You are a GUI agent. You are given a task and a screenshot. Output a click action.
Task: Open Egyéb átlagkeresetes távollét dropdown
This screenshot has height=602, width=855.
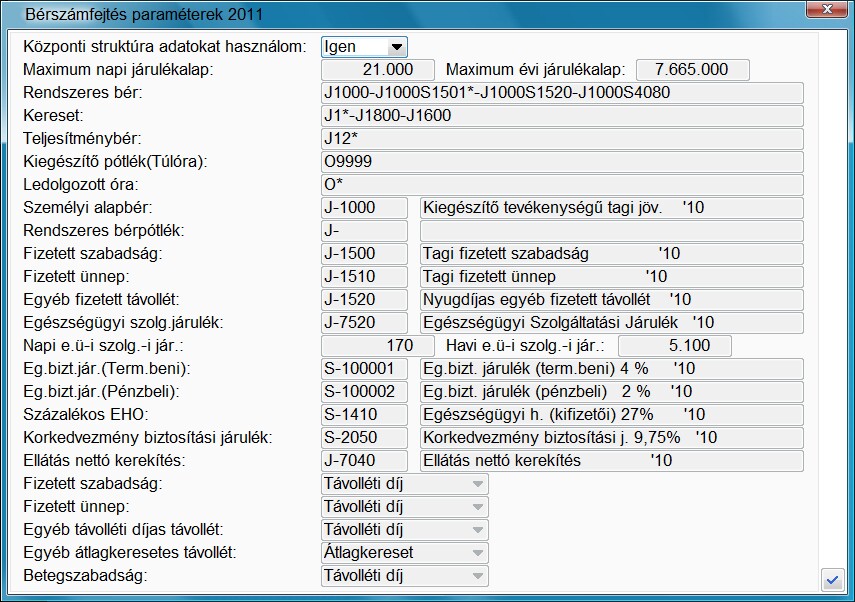click(x=405, y=552)
